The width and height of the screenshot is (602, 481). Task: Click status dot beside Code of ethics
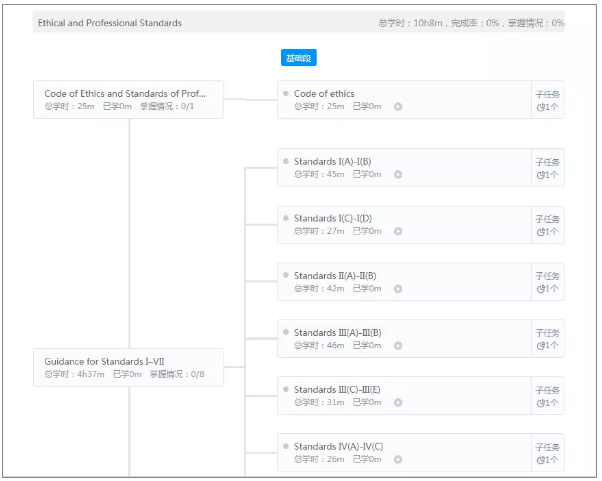point(286,94)
